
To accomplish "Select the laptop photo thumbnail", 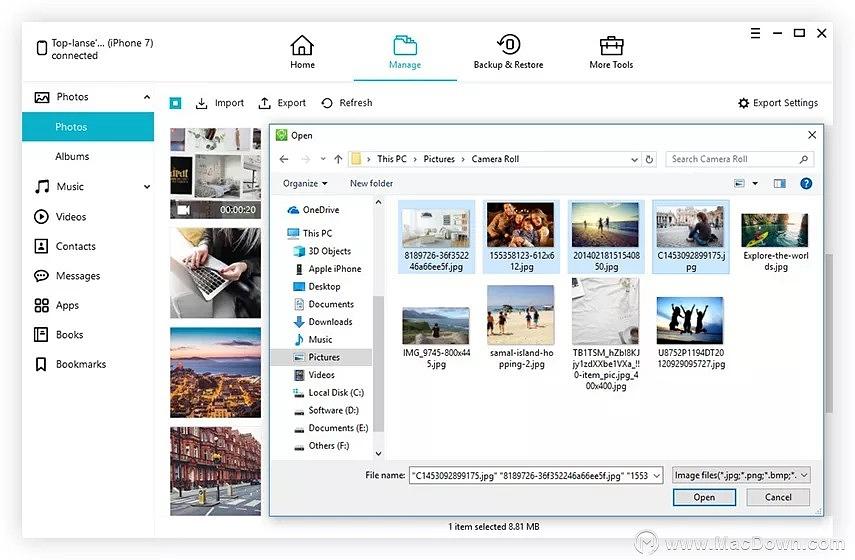I will coord(215,273).
